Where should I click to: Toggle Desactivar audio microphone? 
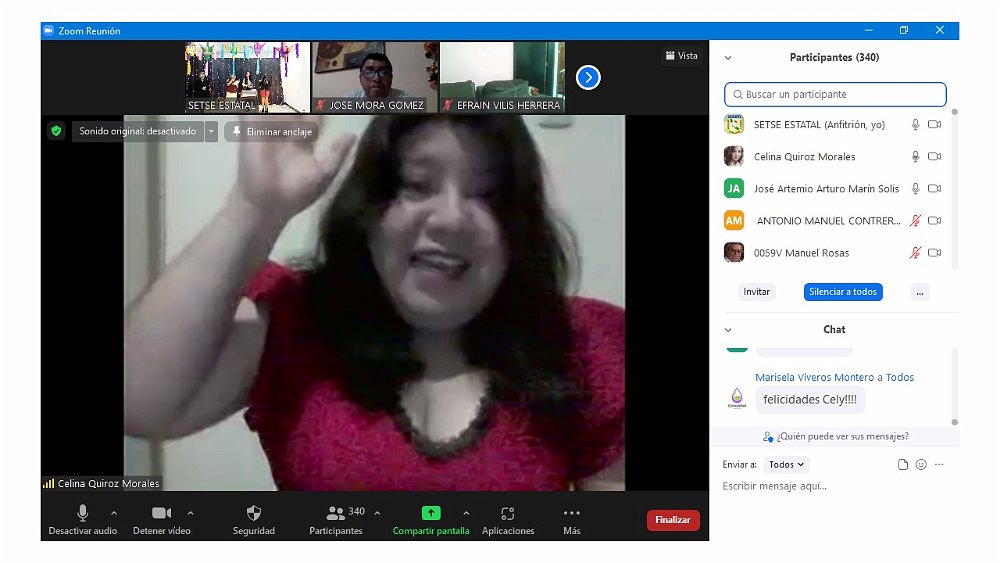pyautogui.click(x=83, y=513)
